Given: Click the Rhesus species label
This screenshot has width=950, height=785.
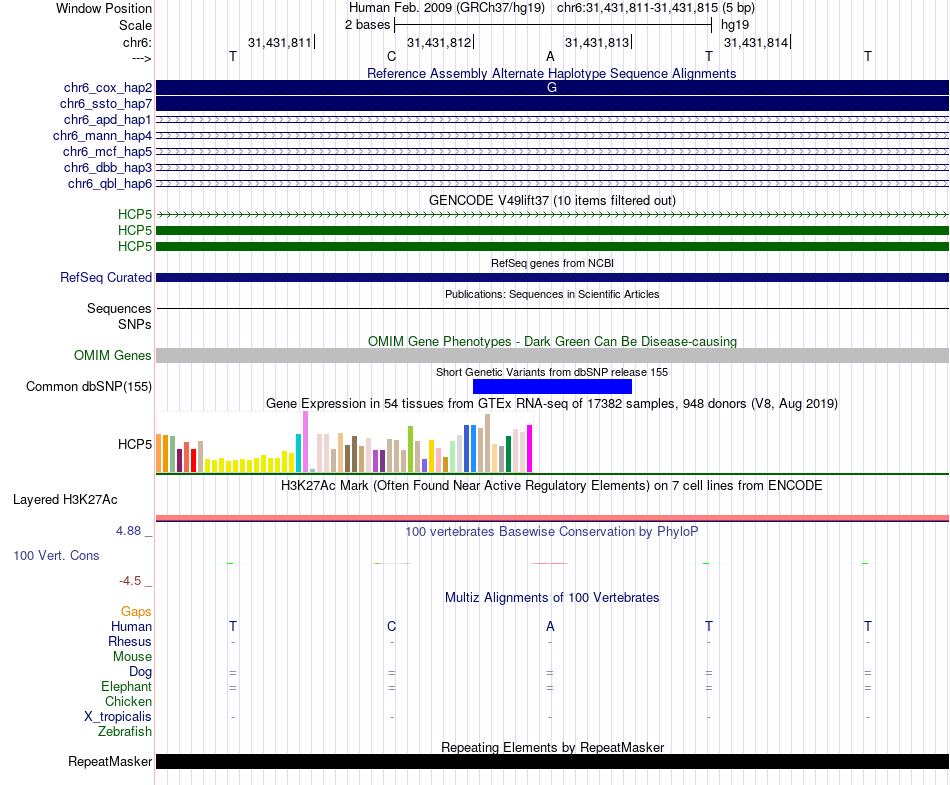Looking at the screenshot, I should point(130,641).
